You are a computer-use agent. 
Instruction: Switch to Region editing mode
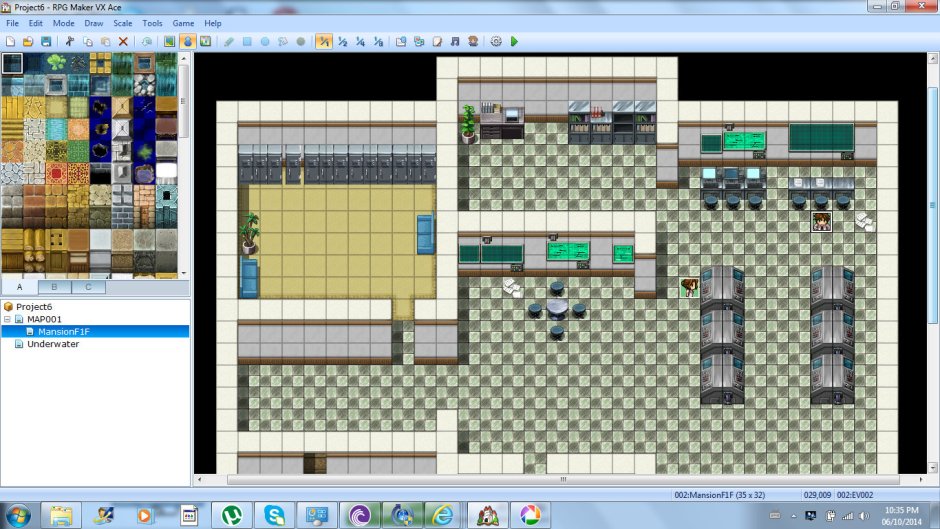[206, 41]
